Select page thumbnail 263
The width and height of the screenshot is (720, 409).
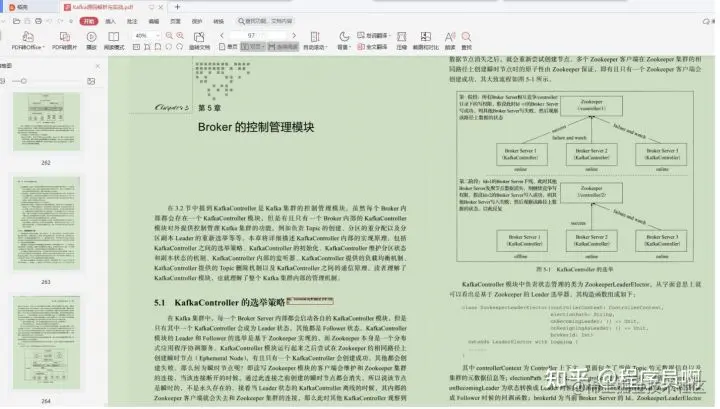coord(46,224)
